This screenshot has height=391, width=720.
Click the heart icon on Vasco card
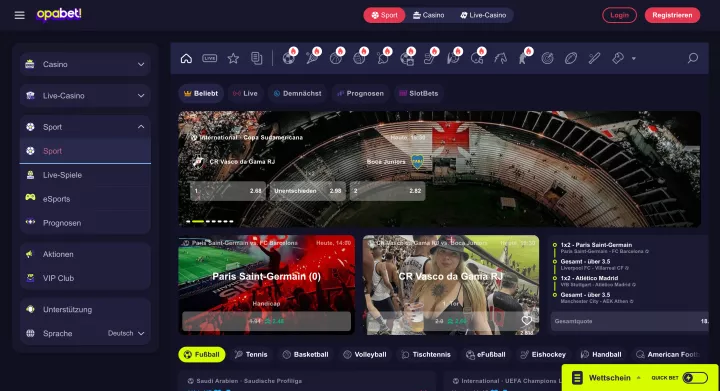tap(526, 320)
